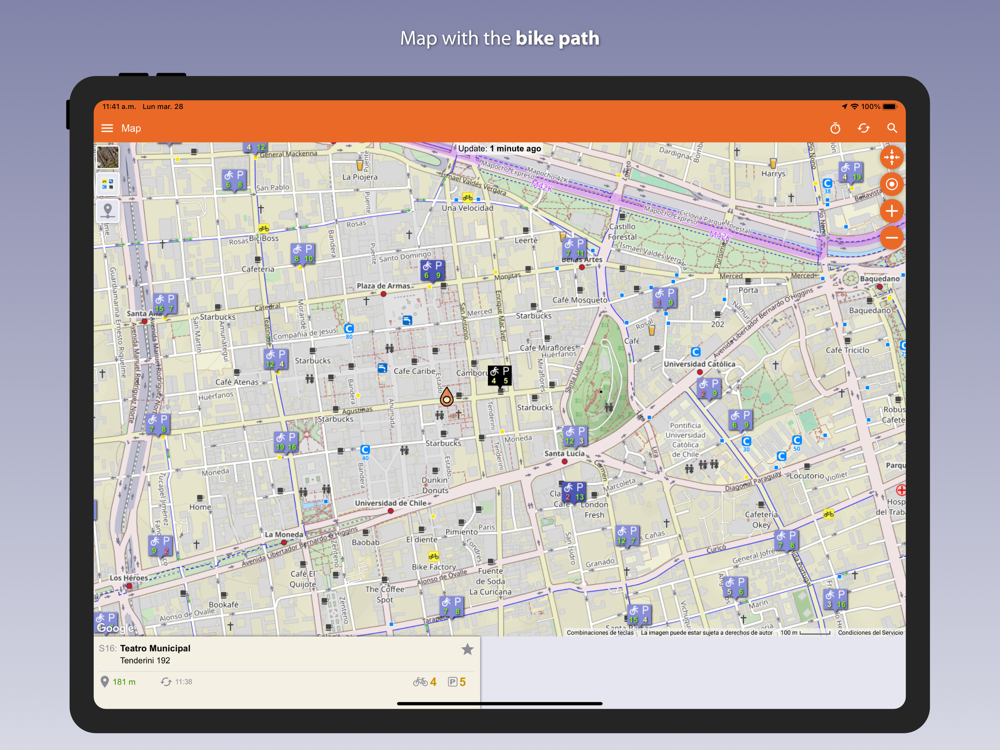The image size is (1000, 750).
Task: Select the bike station marker showing 8 / 10 near Cafeteria
Action: tap(302, 254)
